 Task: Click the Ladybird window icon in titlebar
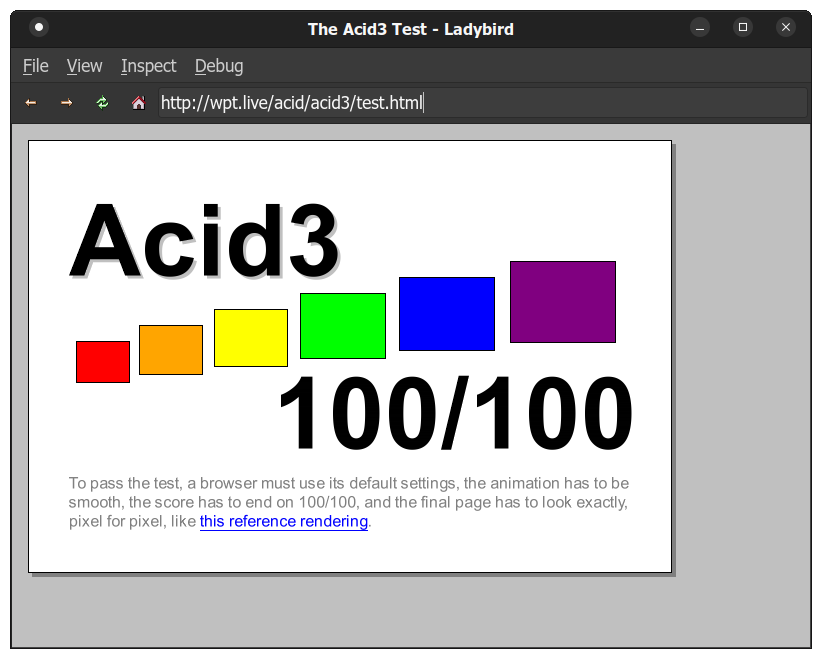coord(38,27)
